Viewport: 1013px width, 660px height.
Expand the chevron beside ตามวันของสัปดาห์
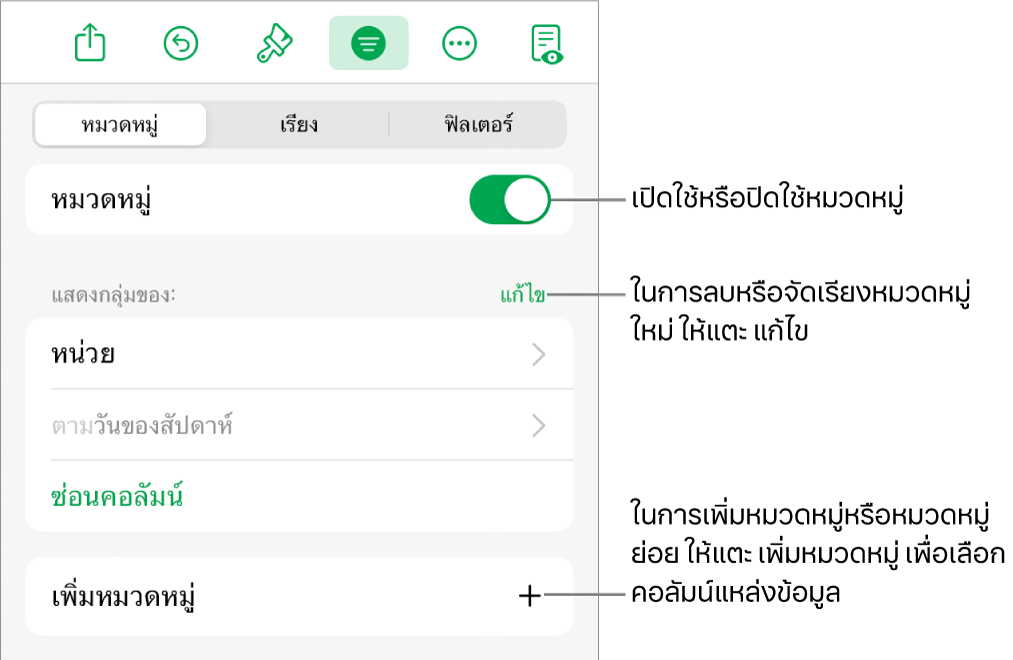click(x=539, y=426)
